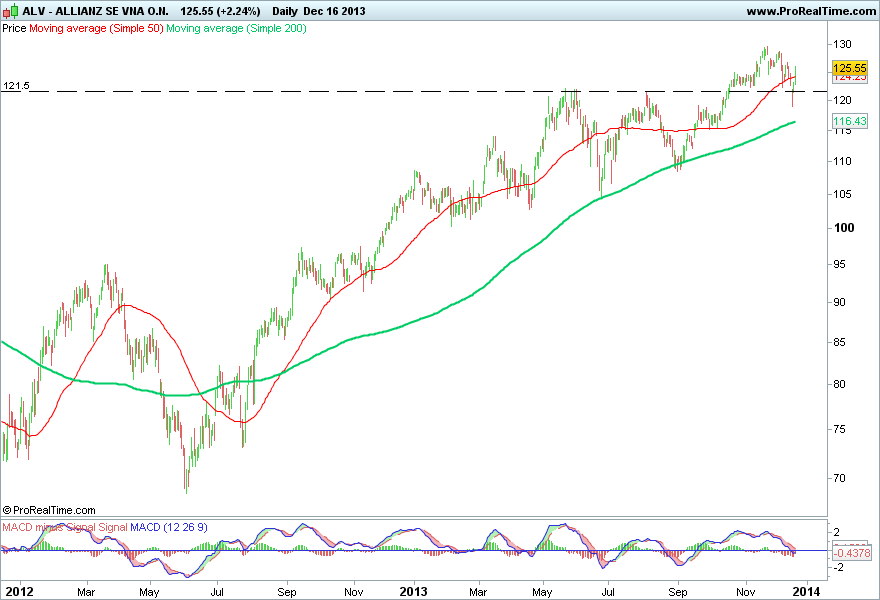The width and height of the screenshot is (880, 600).
Task: Click the 110 price axis label
Action: tap(842, 161)
